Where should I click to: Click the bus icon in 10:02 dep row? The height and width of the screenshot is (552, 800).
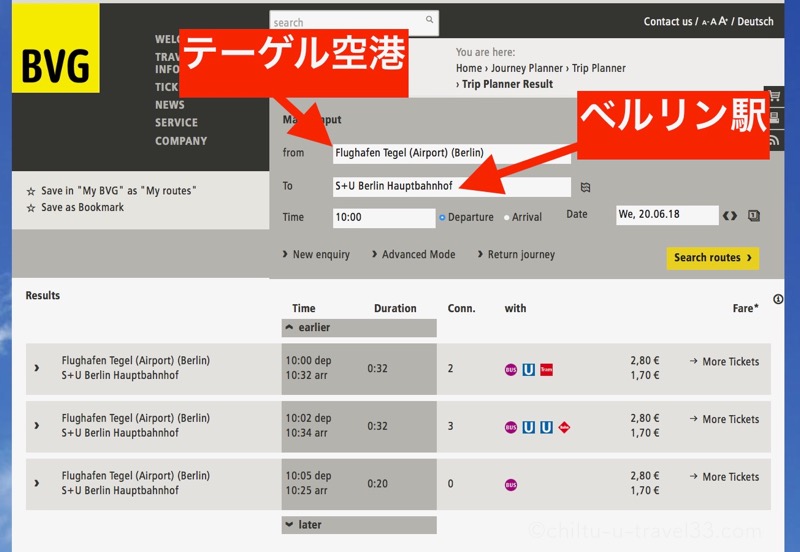coord(511,428)
